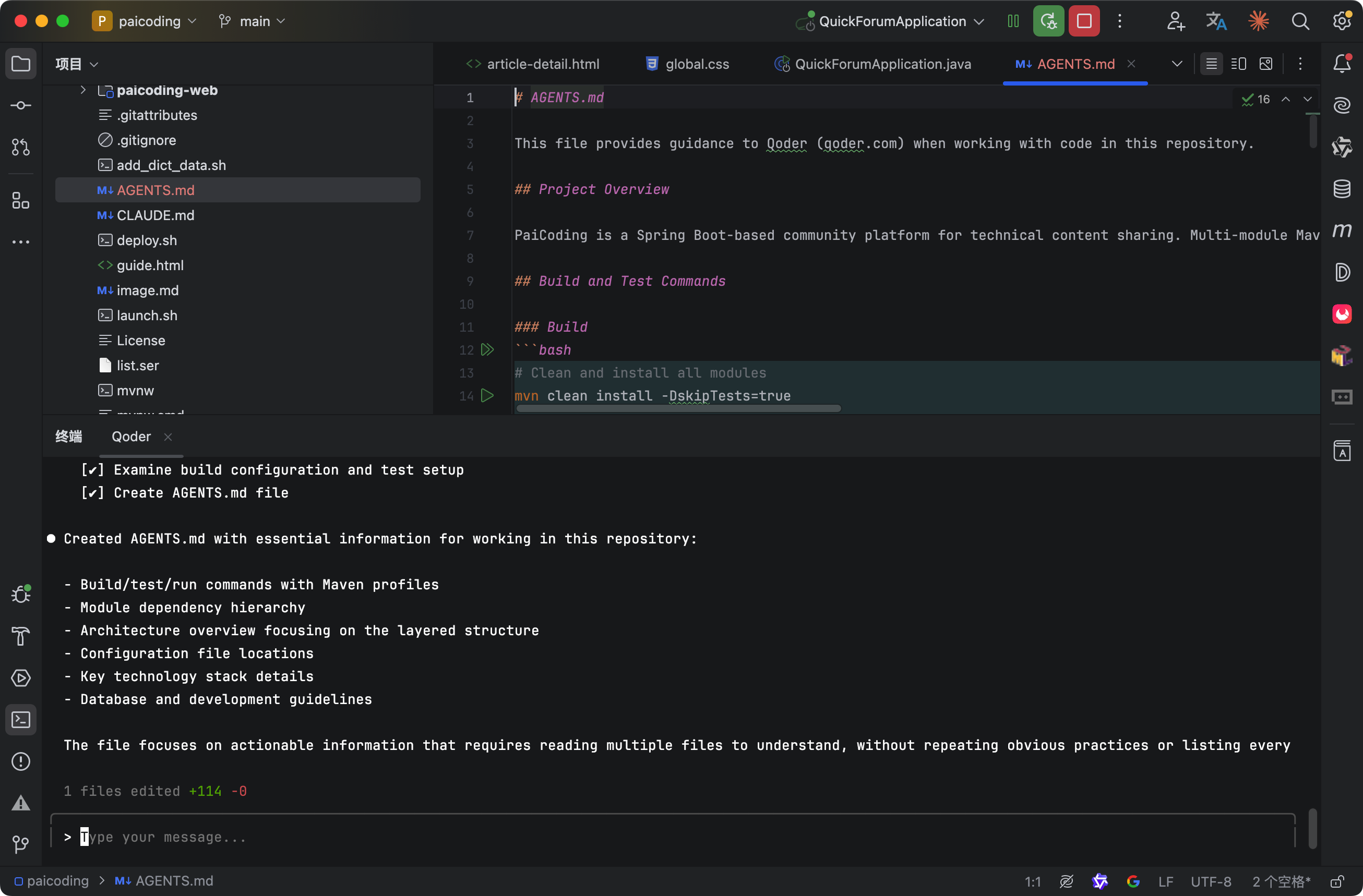Click the Database tool icon
1363x896 pixels.
(x=1342, y=188)
